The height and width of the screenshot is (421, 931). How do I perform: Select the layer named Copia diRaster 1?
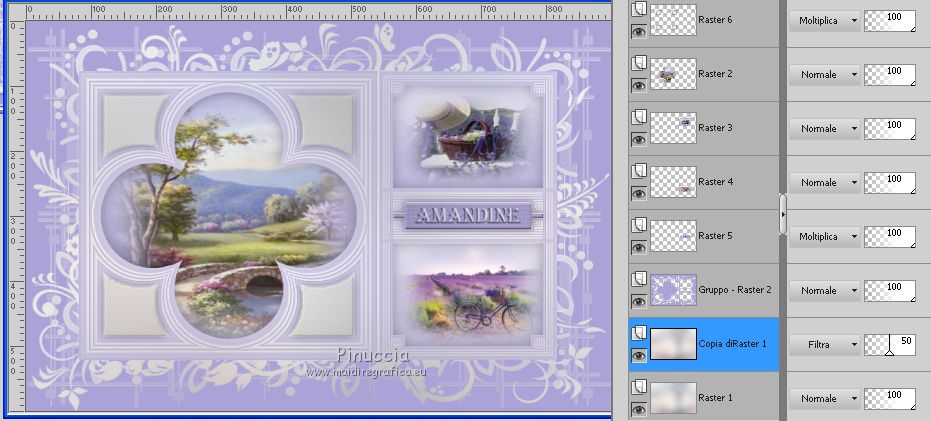733,344
